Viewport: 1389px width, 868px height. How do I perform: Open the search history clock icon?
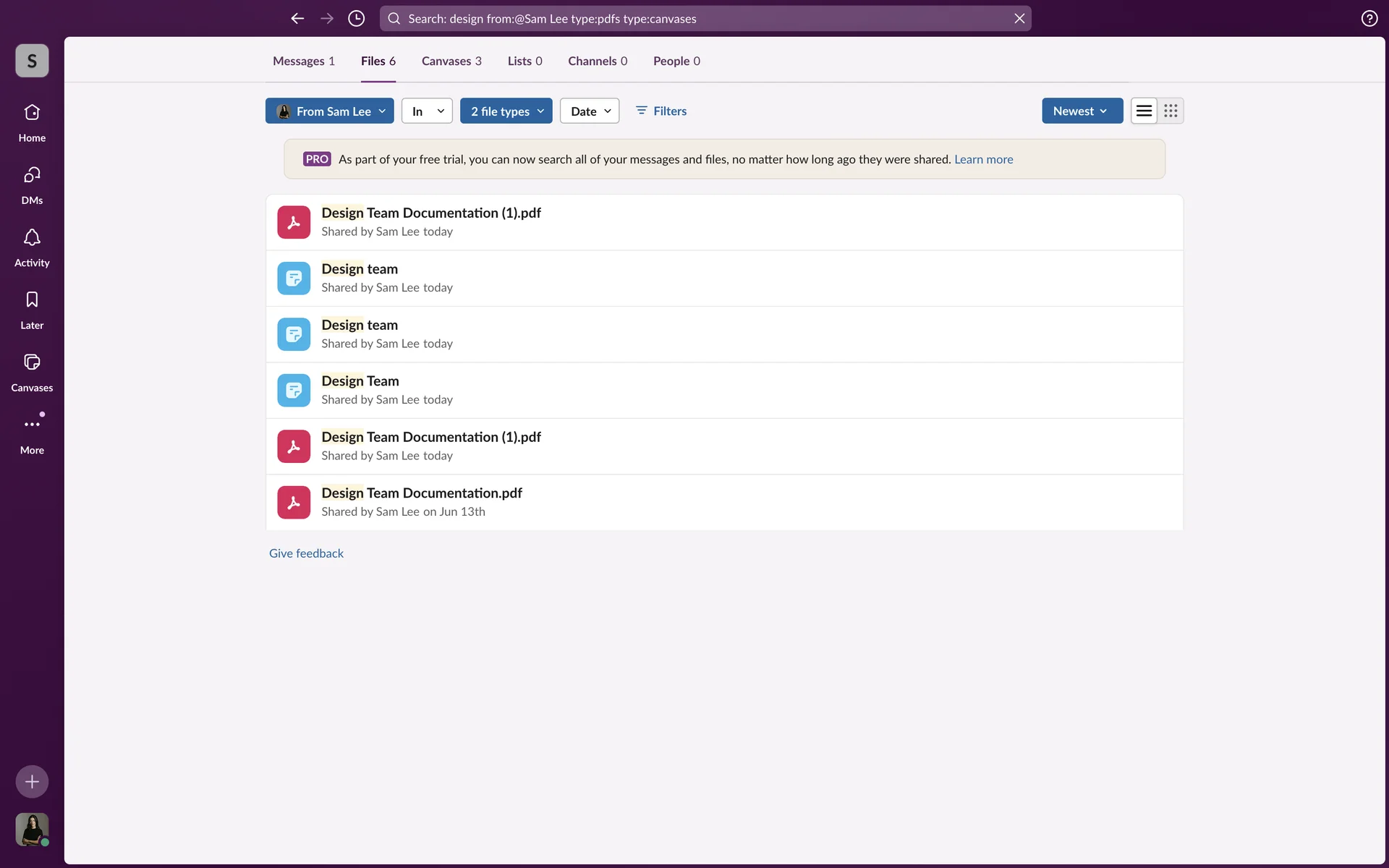[x=356, y=19]
